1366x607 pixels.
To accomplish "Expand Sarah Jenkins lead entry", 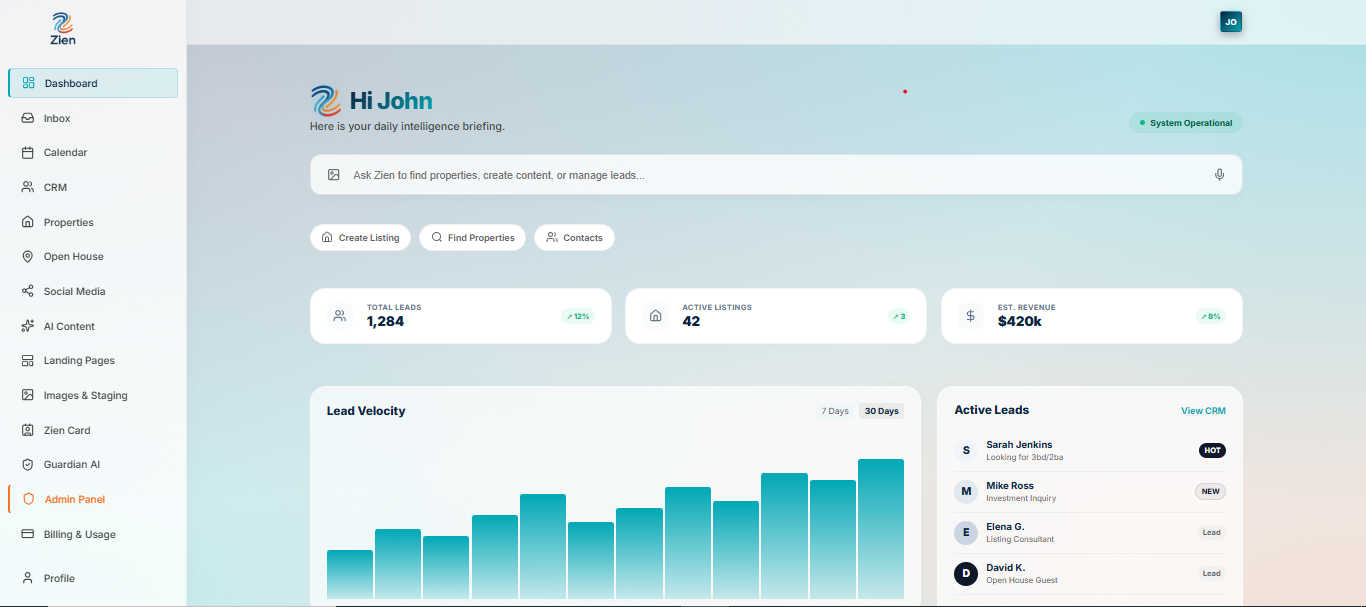I will pyautogui.click(x=1090, y=450).
